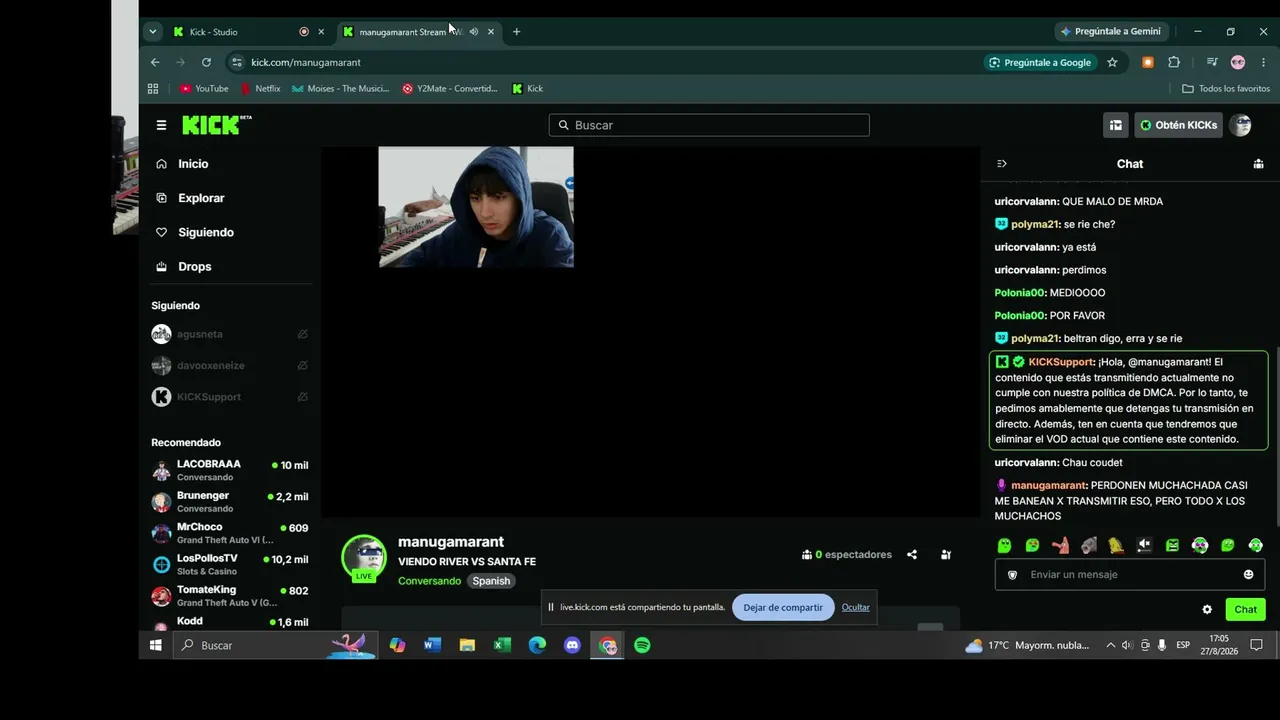The width and height of the screenshot is (1280, 720).
Task: Open Spotify from the taskbar
Action: click(642, 645)
